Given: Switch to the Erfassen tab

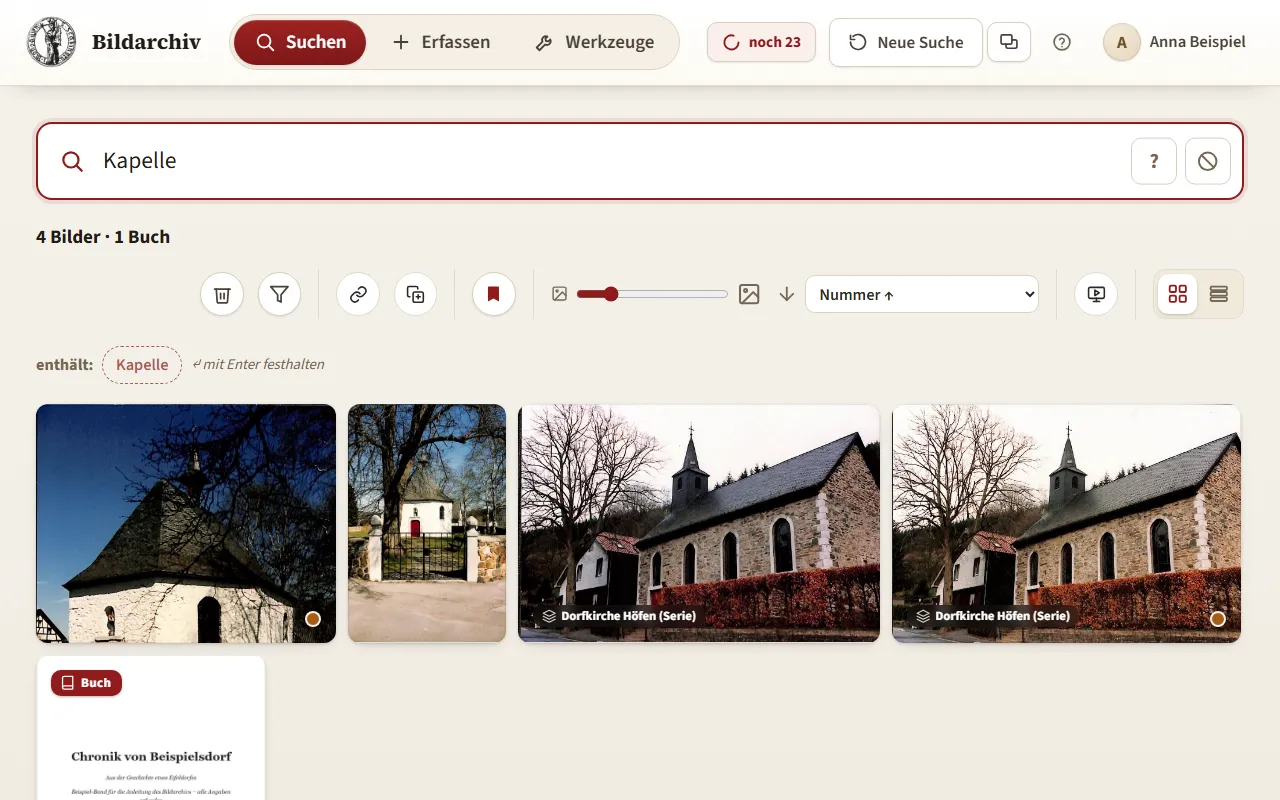Looking at the screenshot, I should (441, 42).
